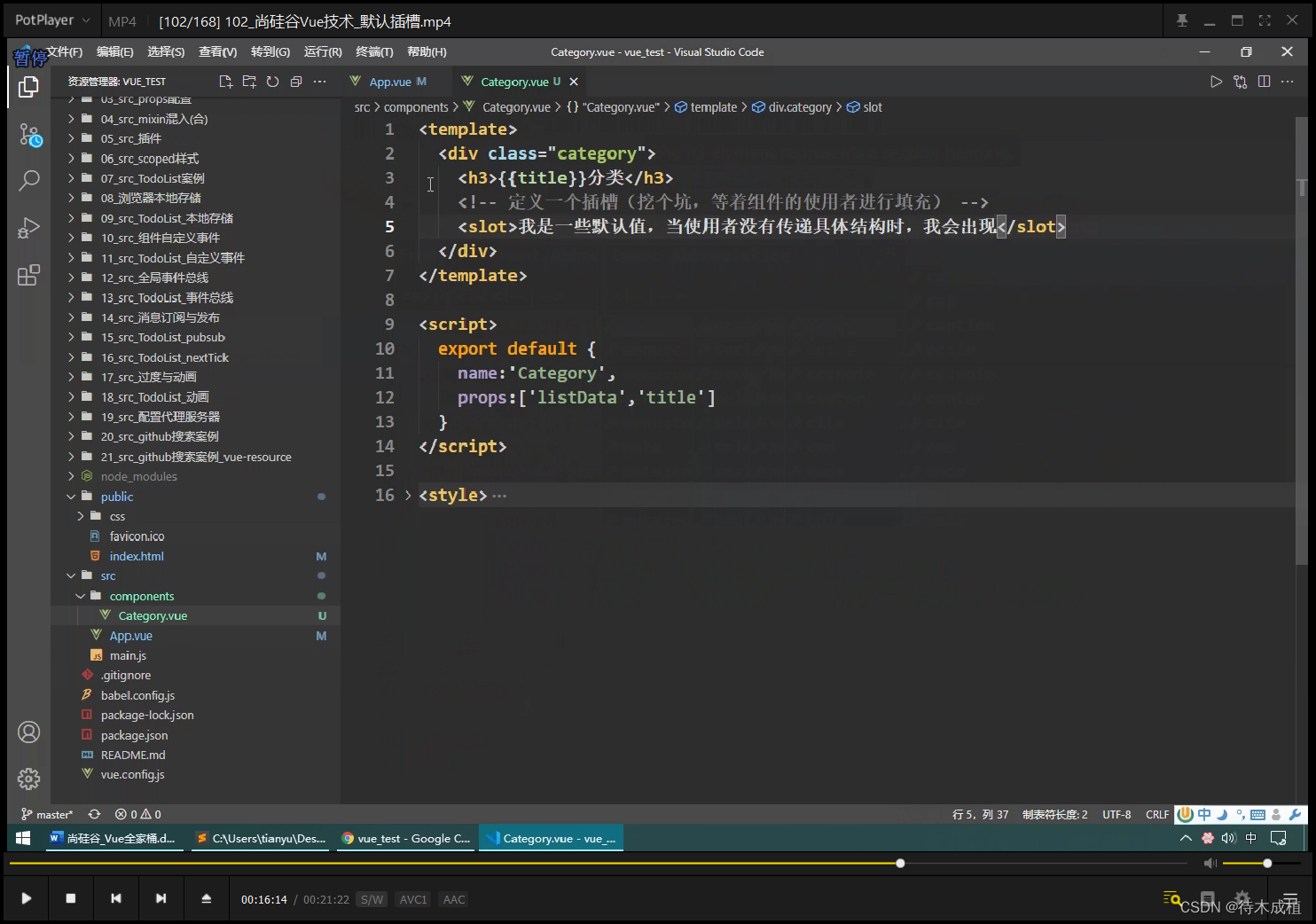This screenshot has width=1316, height=924.
Task: Collapse all folders in explorer
Action: (296, 82)
